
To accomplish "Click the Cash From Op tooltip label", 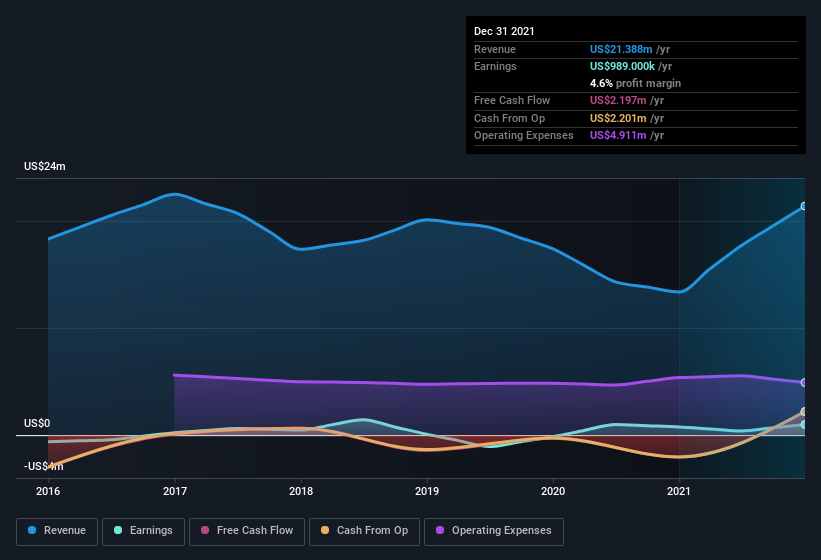I will point(509,118).
